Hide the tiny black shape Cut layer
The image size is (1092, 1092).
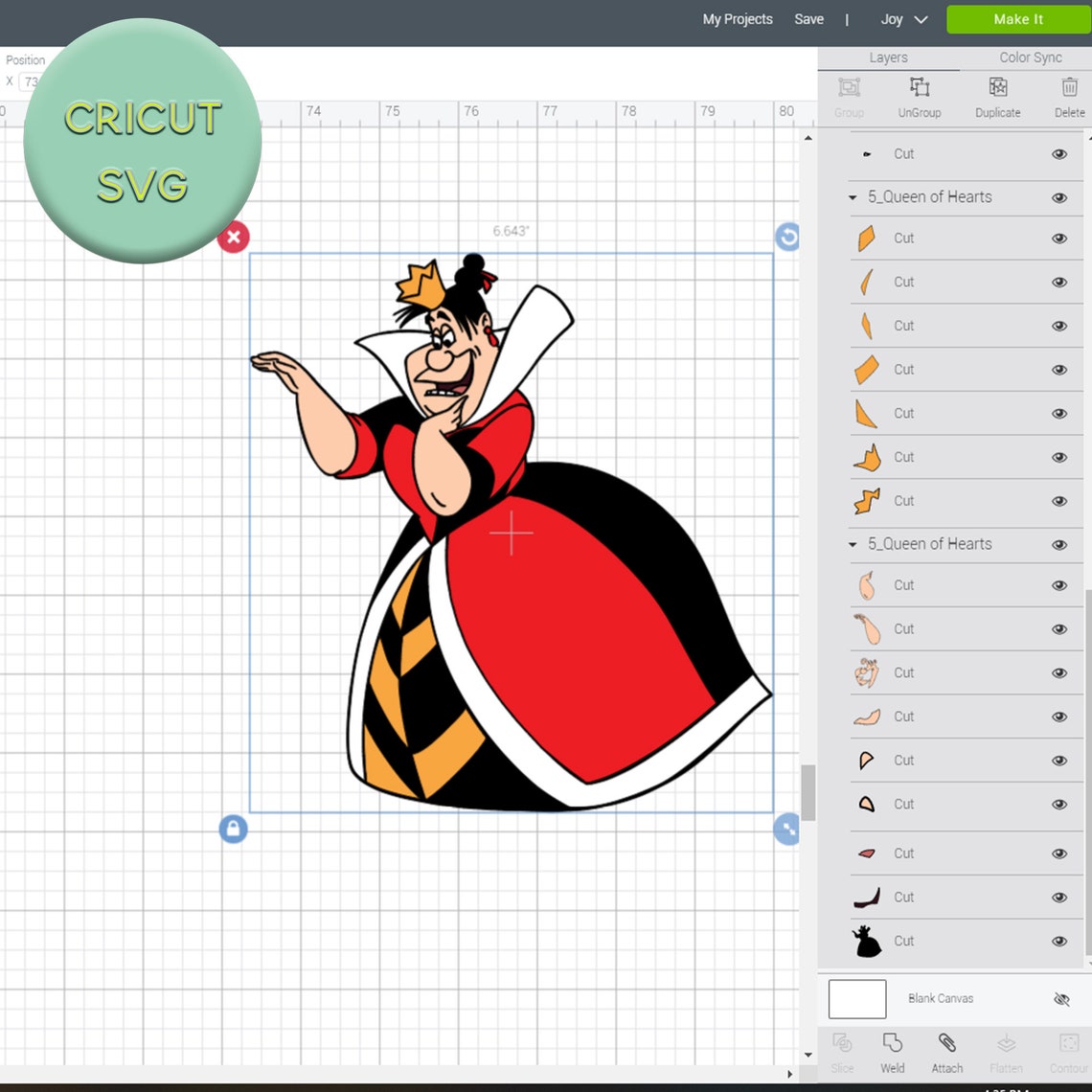(x=1059, y=154)
